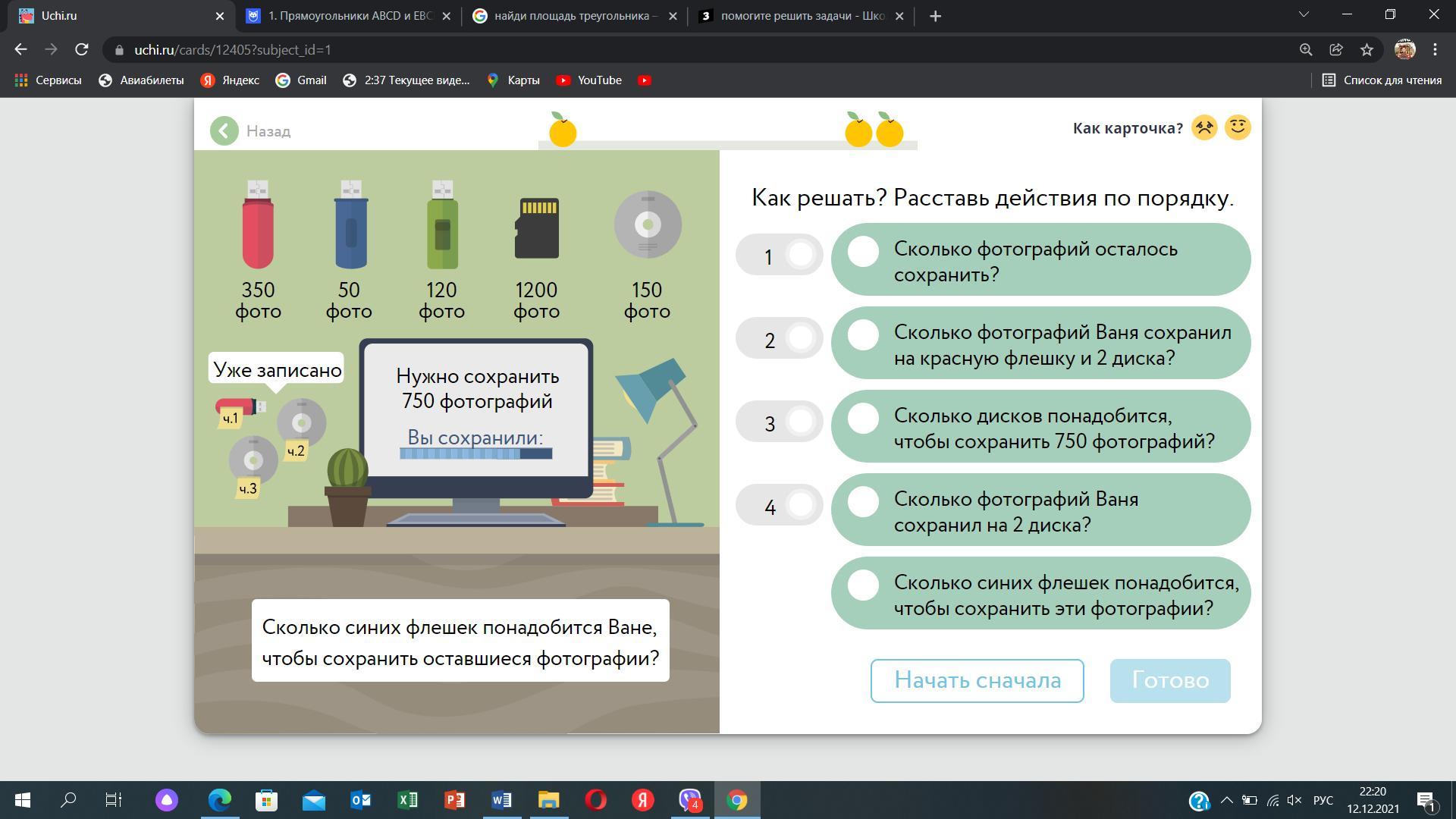
Task: Bookmark page with star icon in address bar
Action: coord(1367,50)
